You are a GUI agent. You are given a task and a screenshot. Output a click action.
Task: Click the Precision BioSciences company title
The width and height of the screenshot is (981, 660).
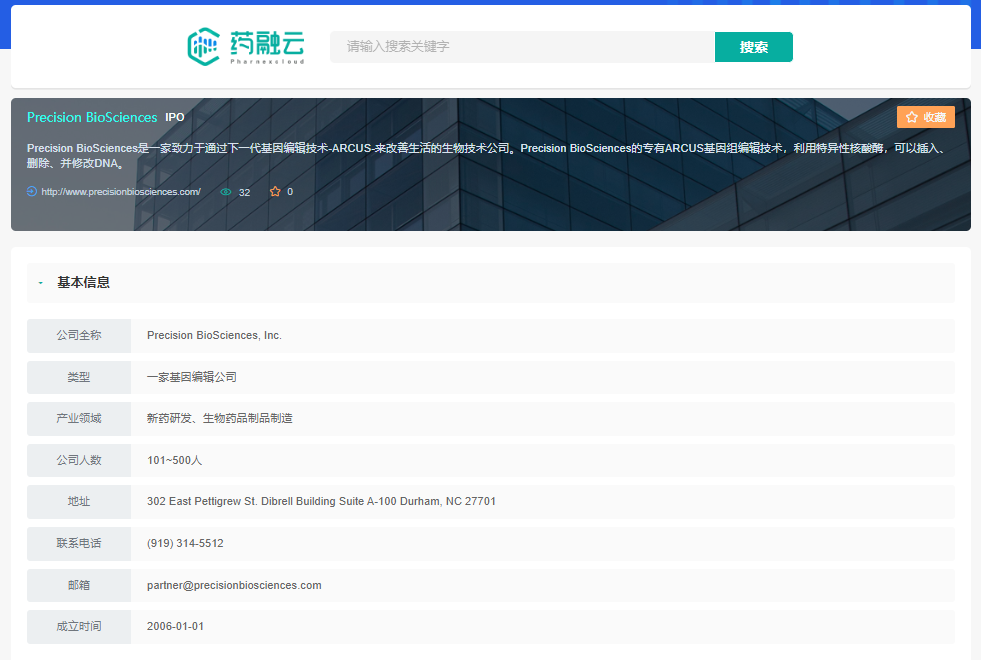click(92, 117)
